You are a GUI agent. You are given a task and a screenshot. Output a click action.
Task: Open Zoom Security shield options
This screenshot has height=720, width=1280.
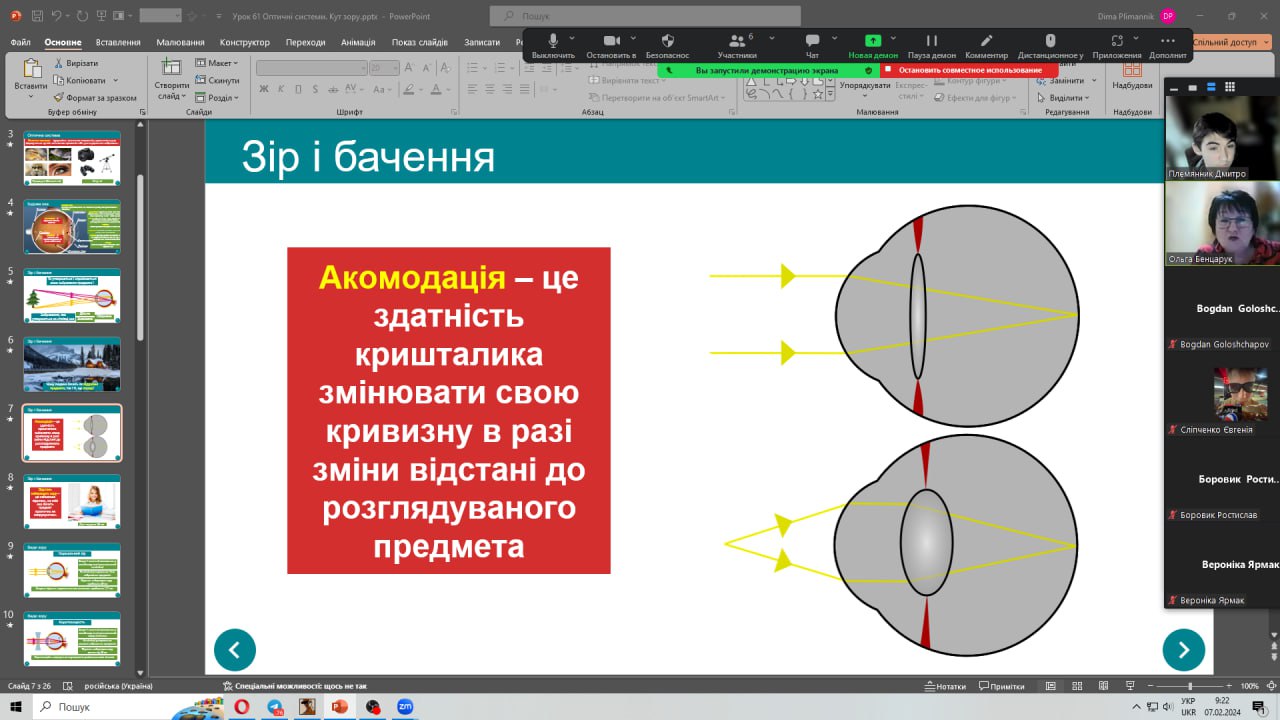click(x=667, y=41)
